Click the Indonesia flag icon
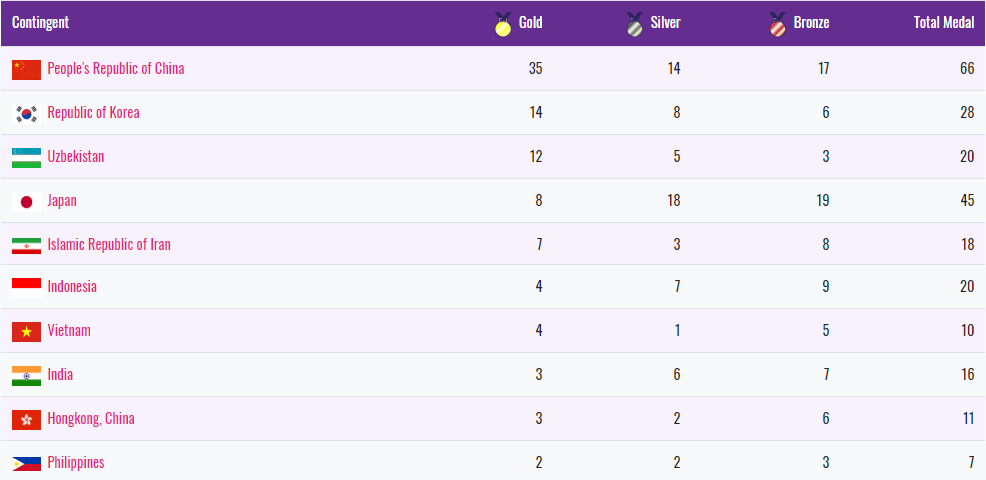The width and height of the screenshot is (986, 480). 26,287
